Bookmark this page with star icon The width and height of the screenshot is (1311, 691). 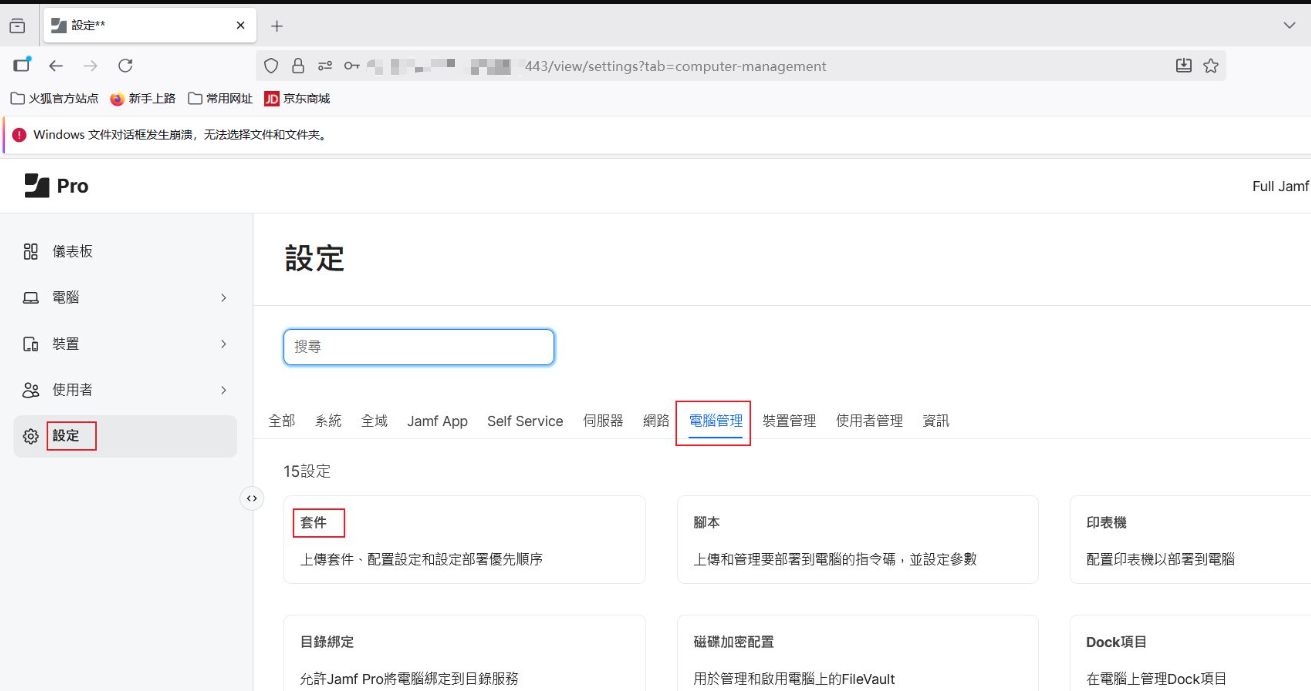pyautogui.click(x=1211, y=66)
